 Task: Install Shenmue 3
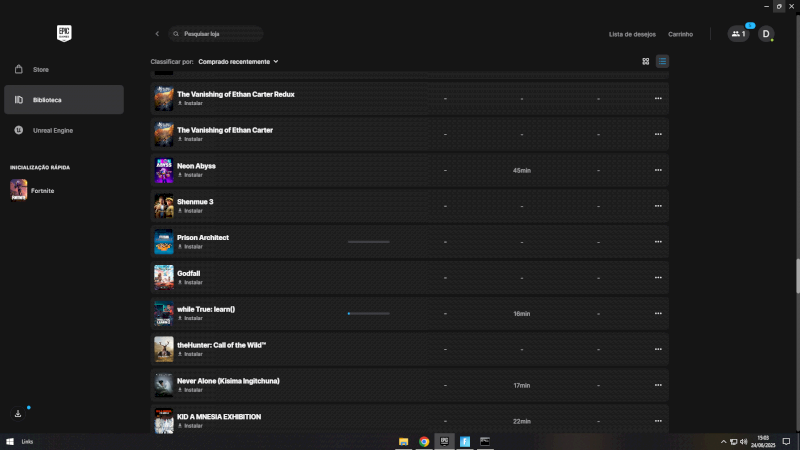190,211
